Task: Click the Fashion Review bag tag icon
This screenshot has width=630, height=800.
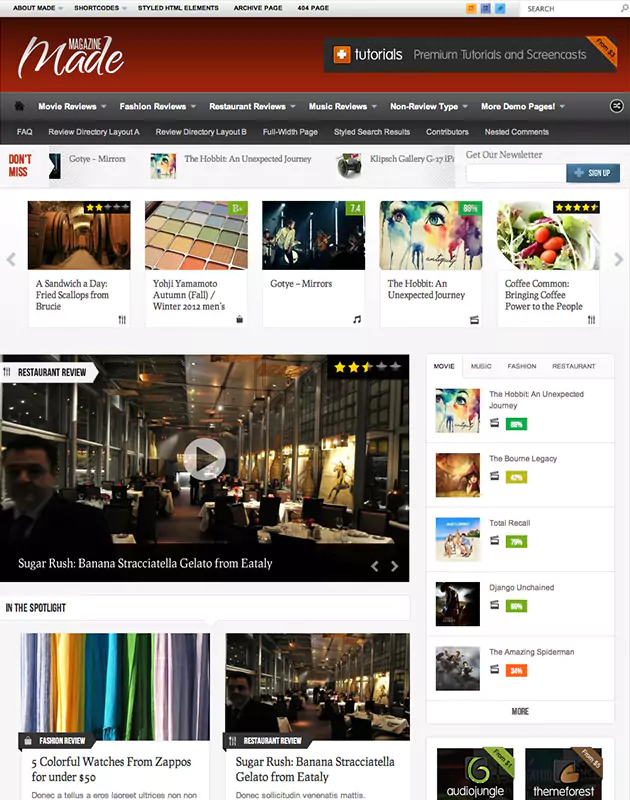Action: [28, 740]
